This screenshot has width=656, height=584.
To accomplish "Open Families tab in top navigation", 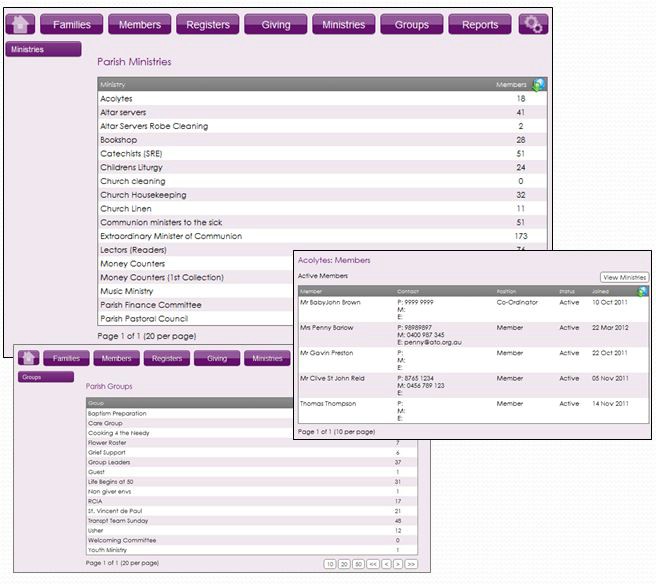I will tap(72, 24).
